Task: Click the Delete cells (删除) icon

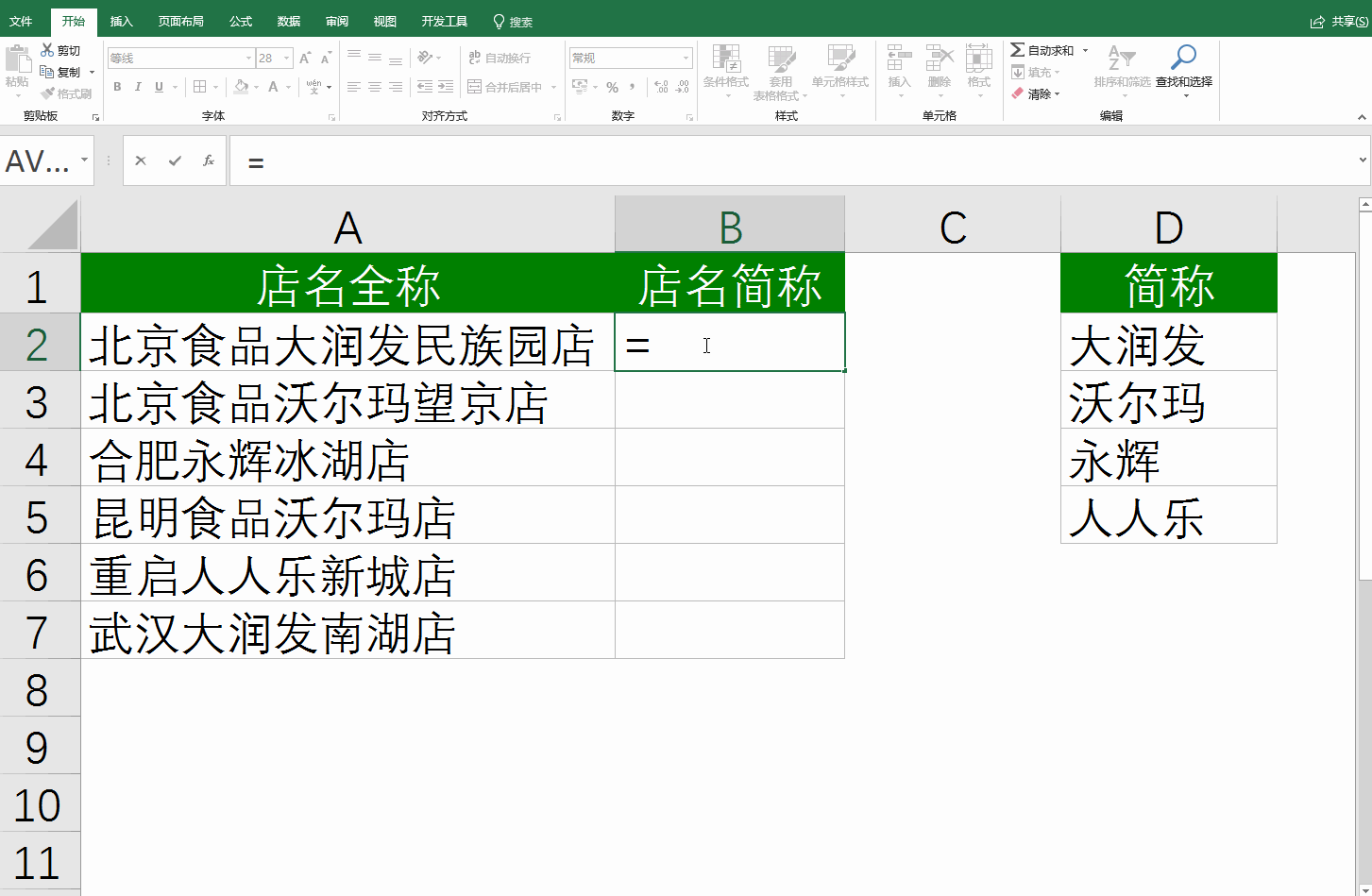Action: pos(940,59)
